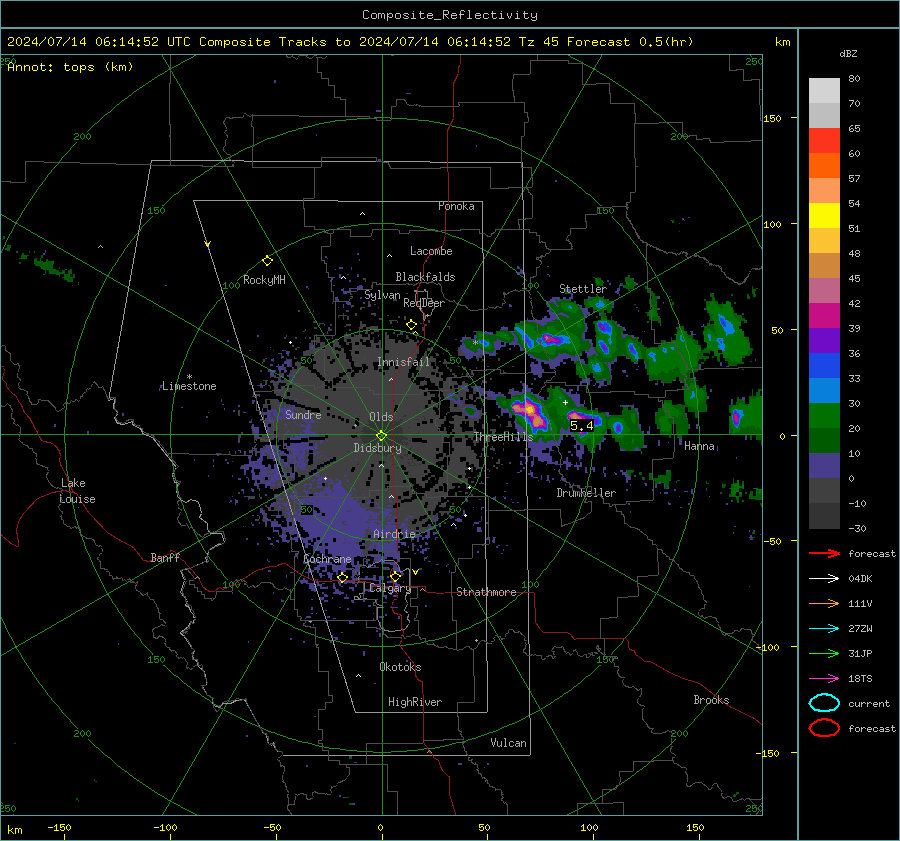The height and width of the screenshot is (841, 900).
Task: Click the Vulcan town label
Action: point(508,743)
